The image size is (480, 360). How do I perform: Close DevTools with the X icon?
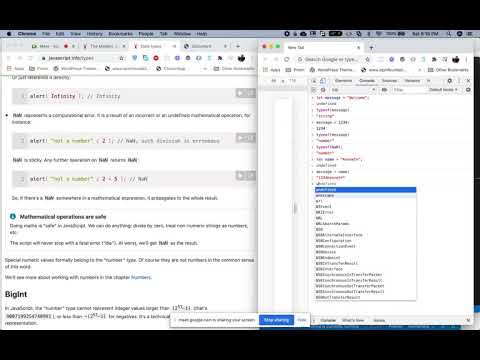coord(468,81)
